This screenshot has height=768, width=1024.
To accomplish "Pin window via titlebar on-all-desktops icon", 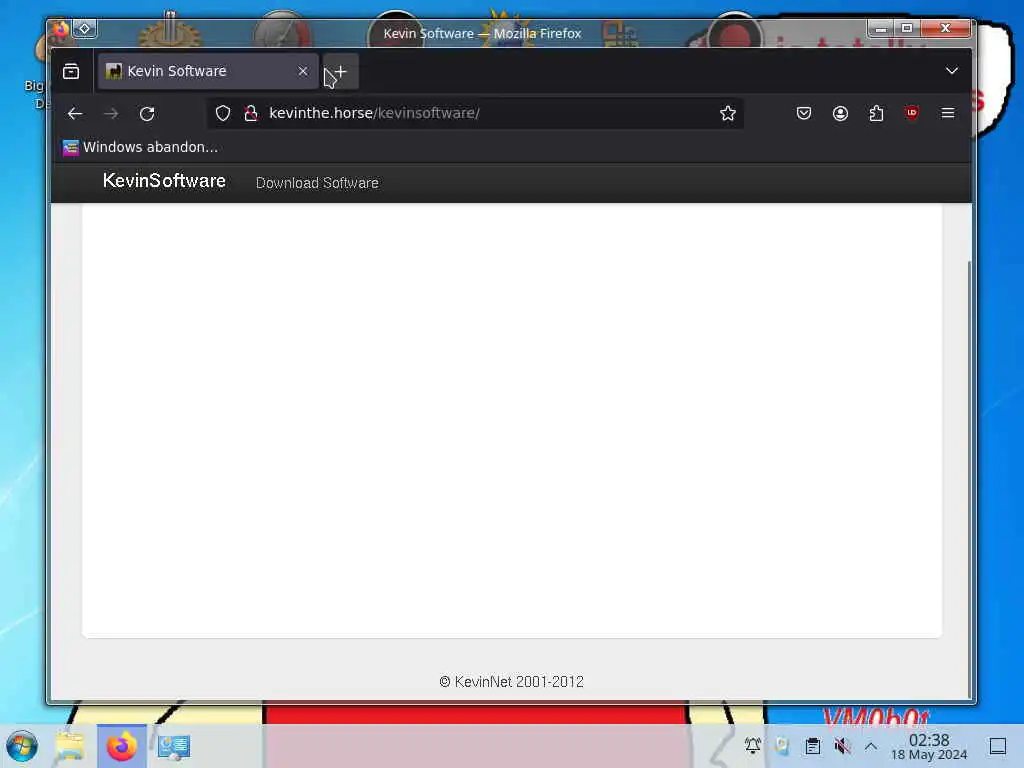I will pos(85,29).
